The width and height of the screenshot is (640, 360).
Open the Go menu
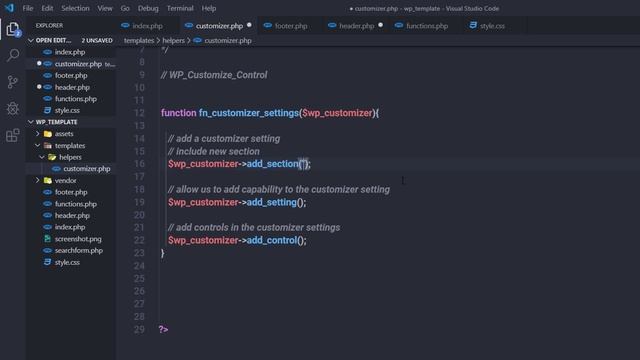pos(125,8)
